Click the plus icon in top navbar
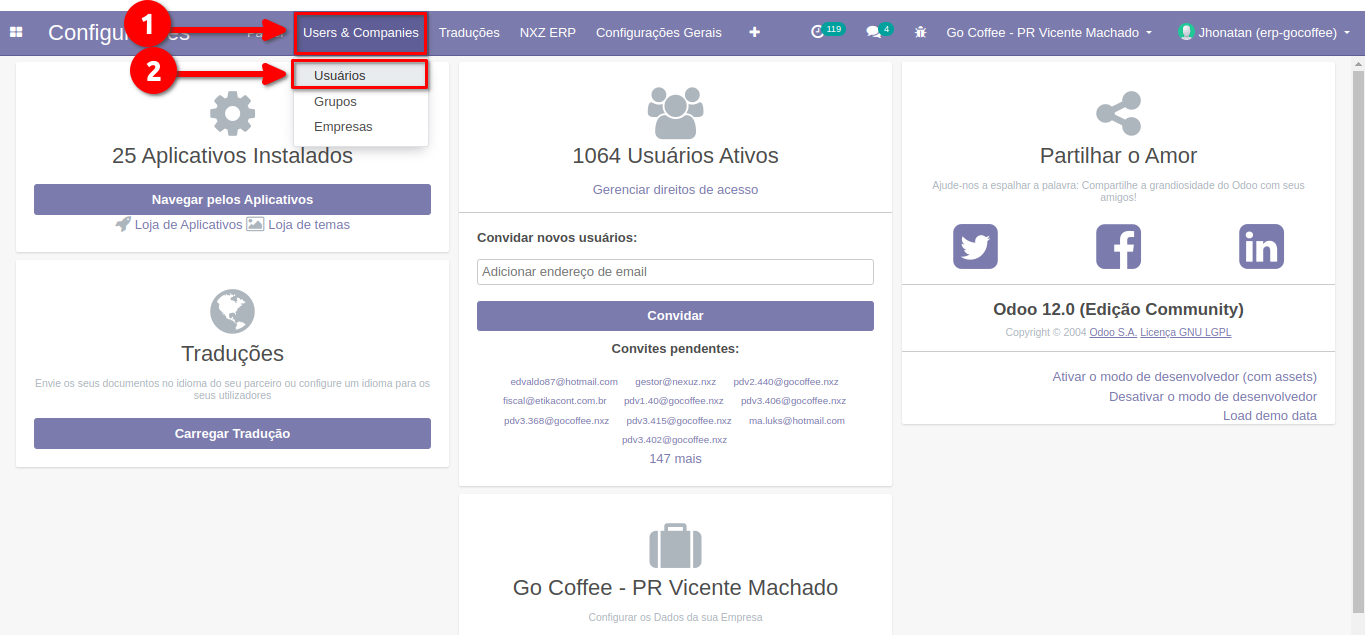Viewport: 1365px width, 635px height. (x=754, y=33)
